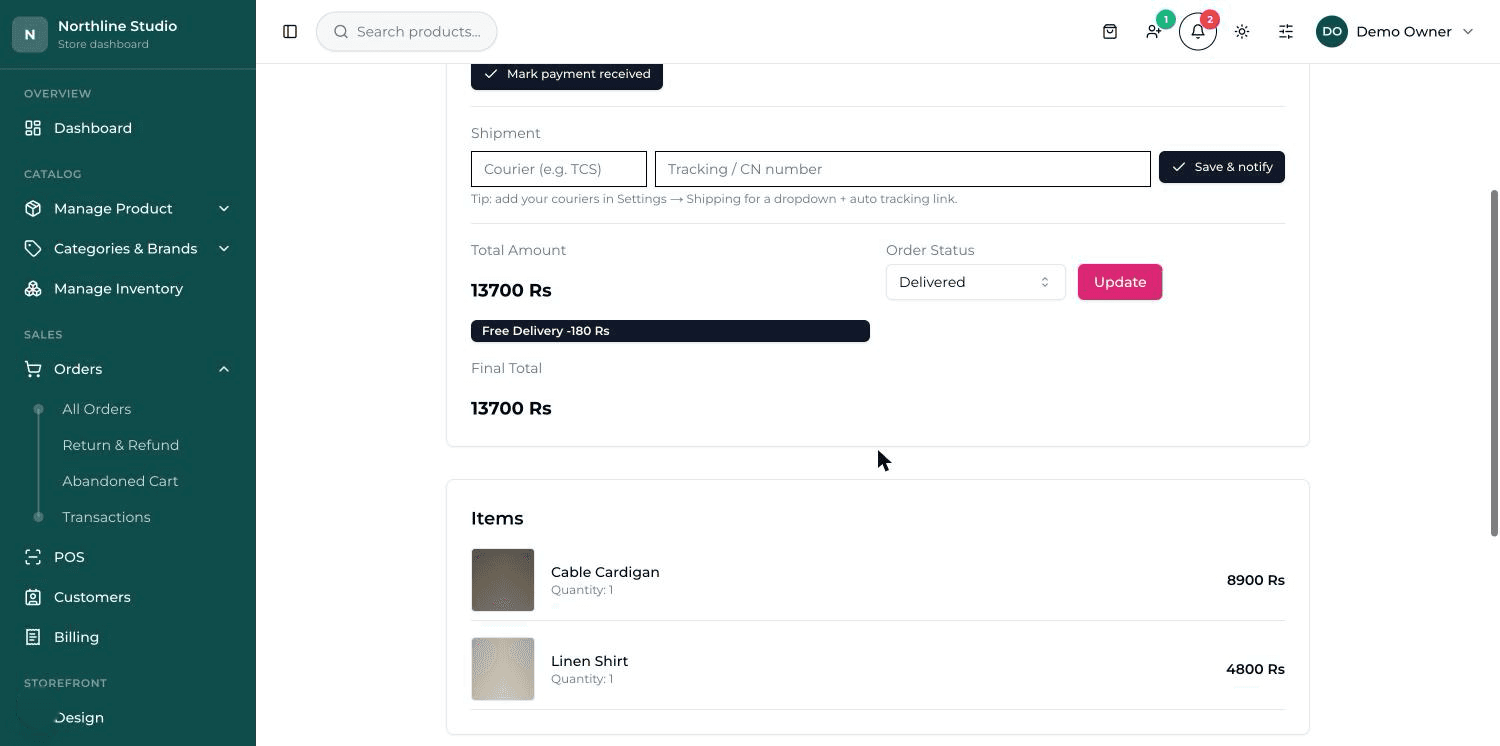Click the Cable Cardigan thumbnail

503,580
